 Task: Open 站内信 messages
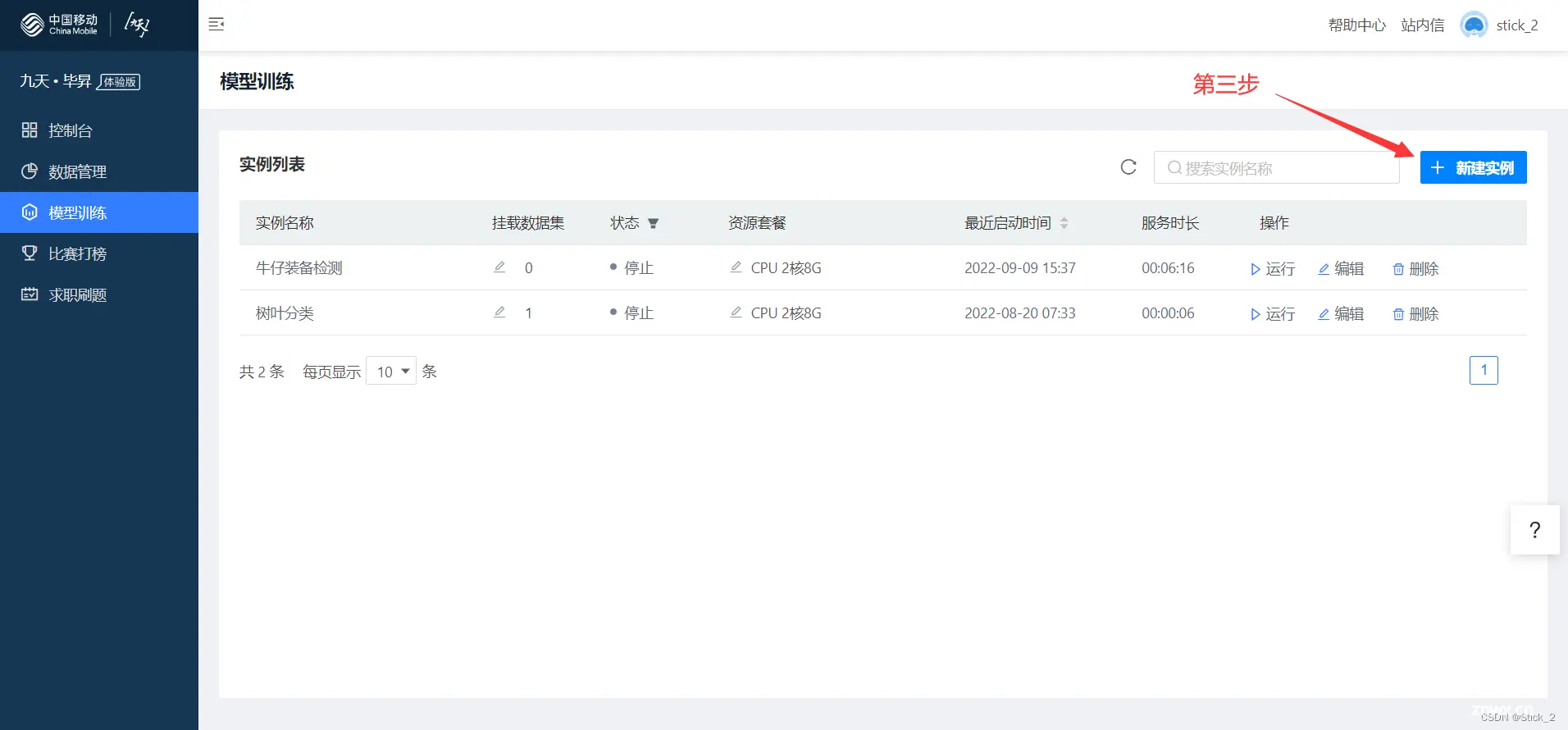pos(1423,25)
